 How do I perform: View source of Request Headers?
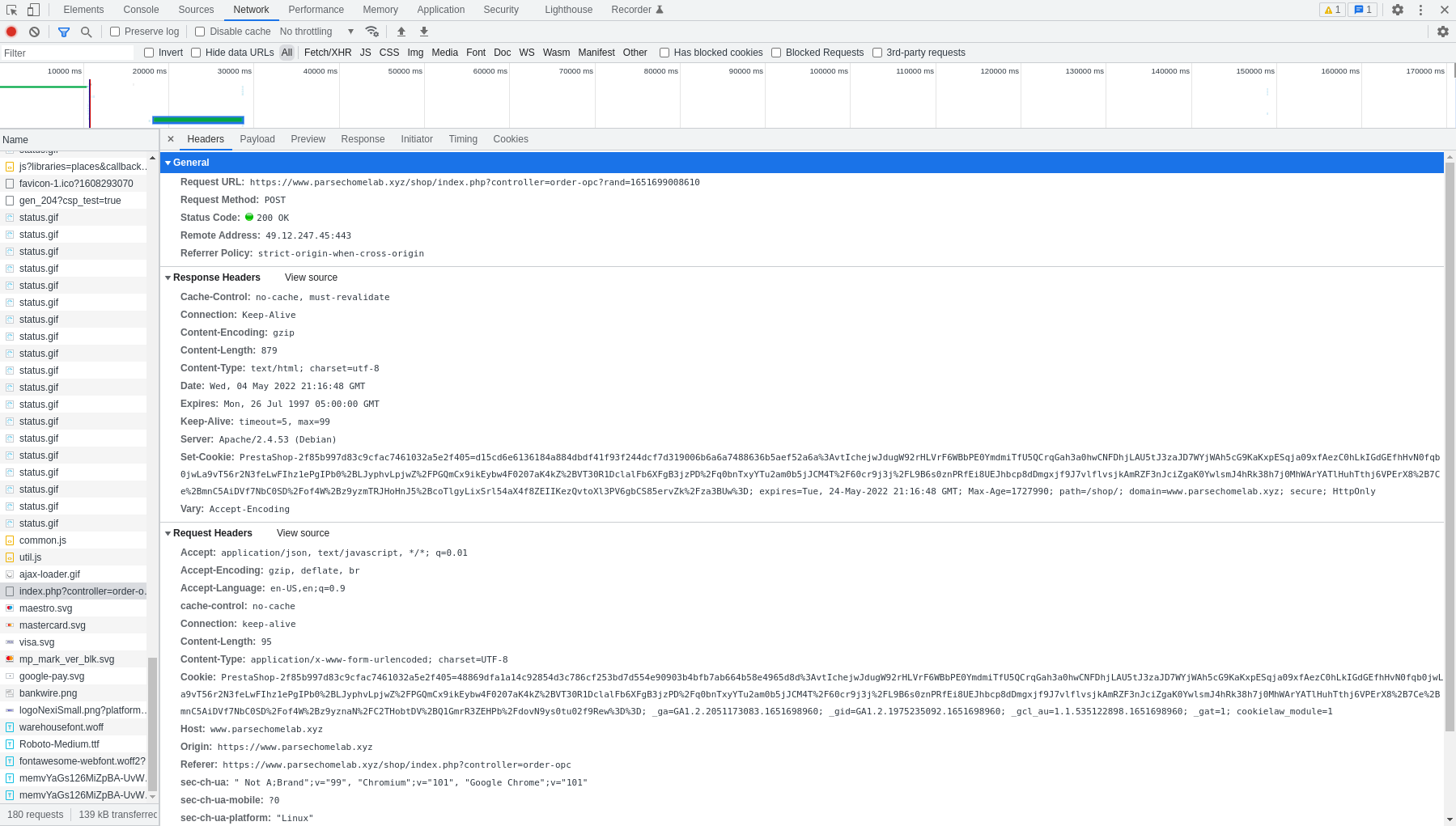coord(303,533)
